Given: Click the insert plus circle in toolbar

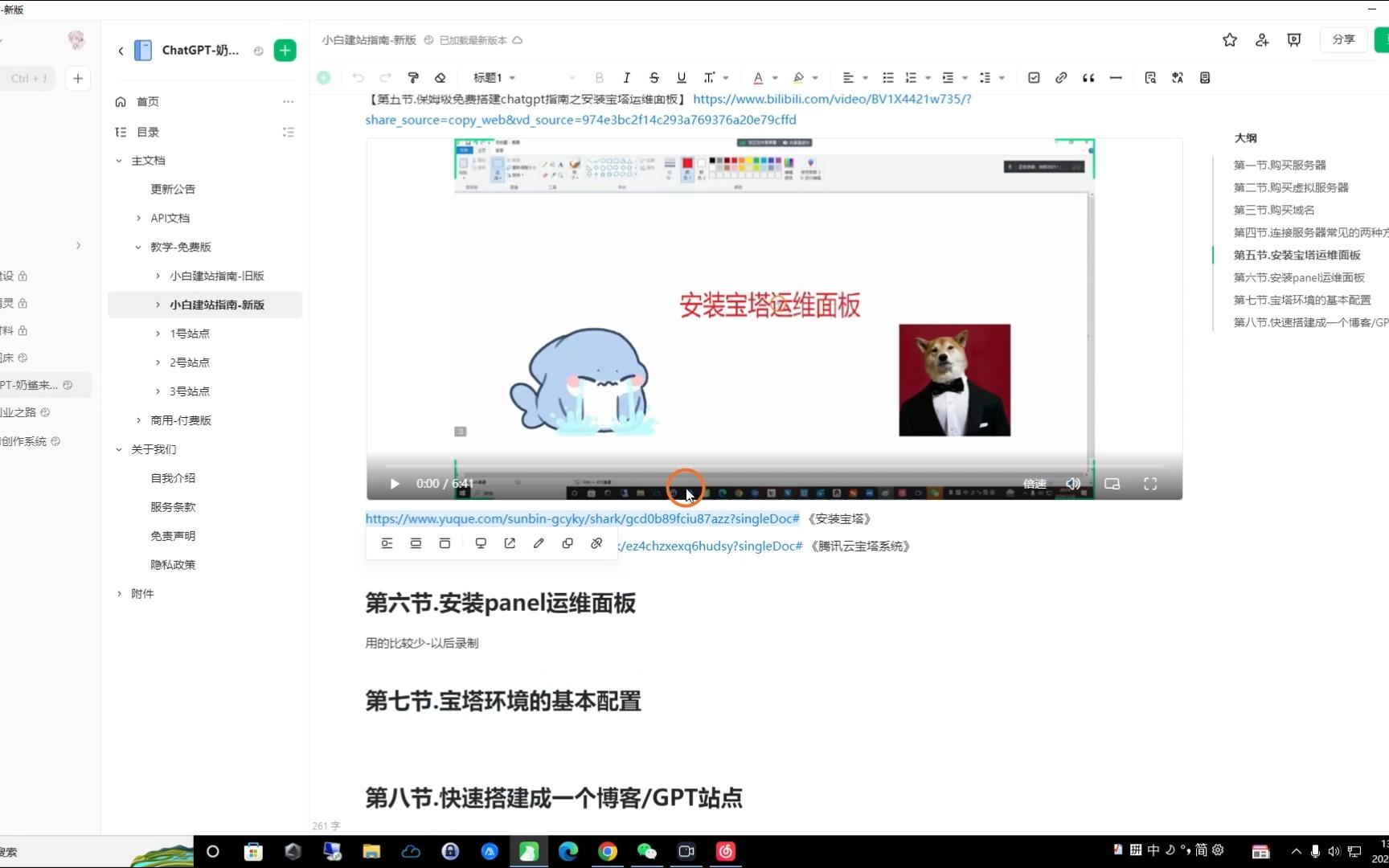Looking at the screenshot, I should pos(323,78).
